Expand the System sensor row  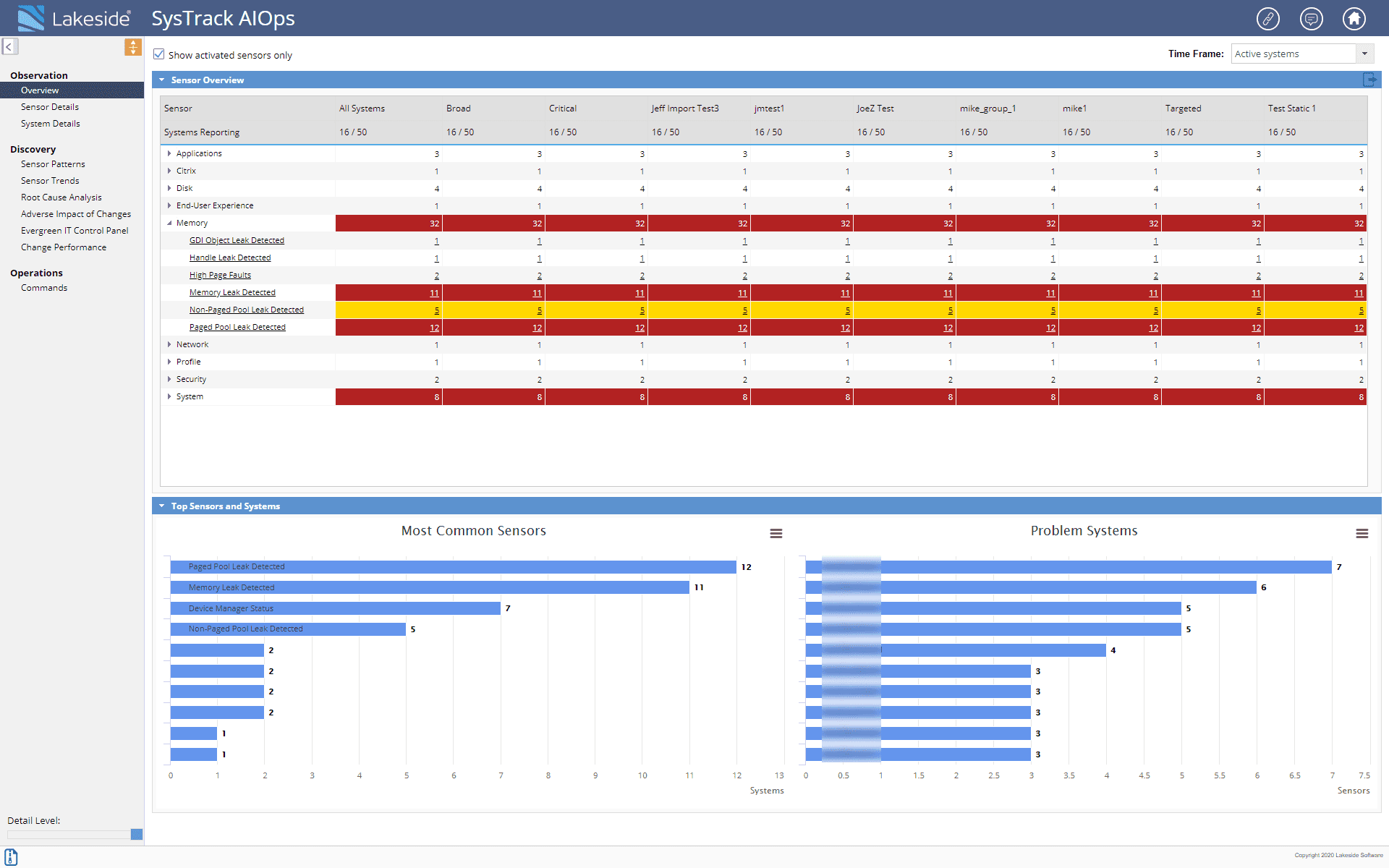pyautogui.click(x=169, y=396)
